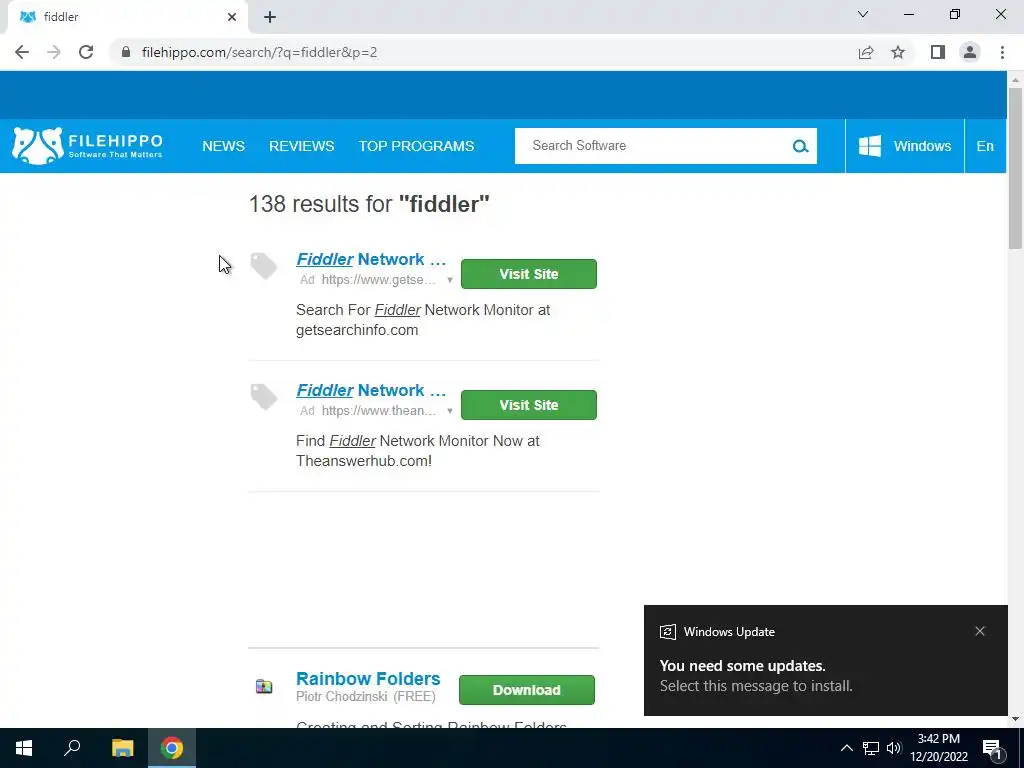Click the 'Theanswerhub.com!' ad description text

[364, 461]
